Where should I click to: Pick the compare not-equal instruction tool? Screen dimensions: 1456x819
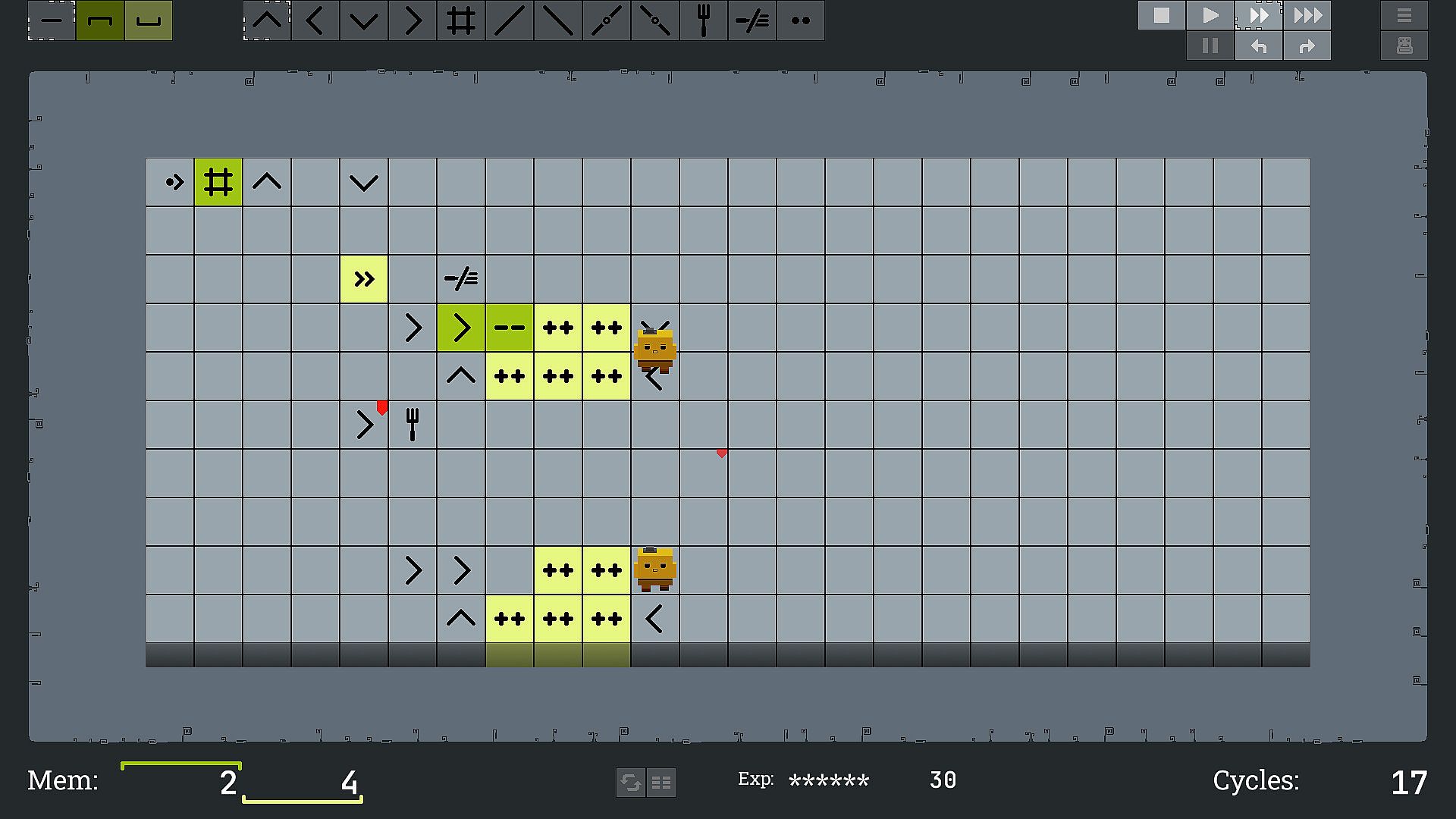point(752,20)
